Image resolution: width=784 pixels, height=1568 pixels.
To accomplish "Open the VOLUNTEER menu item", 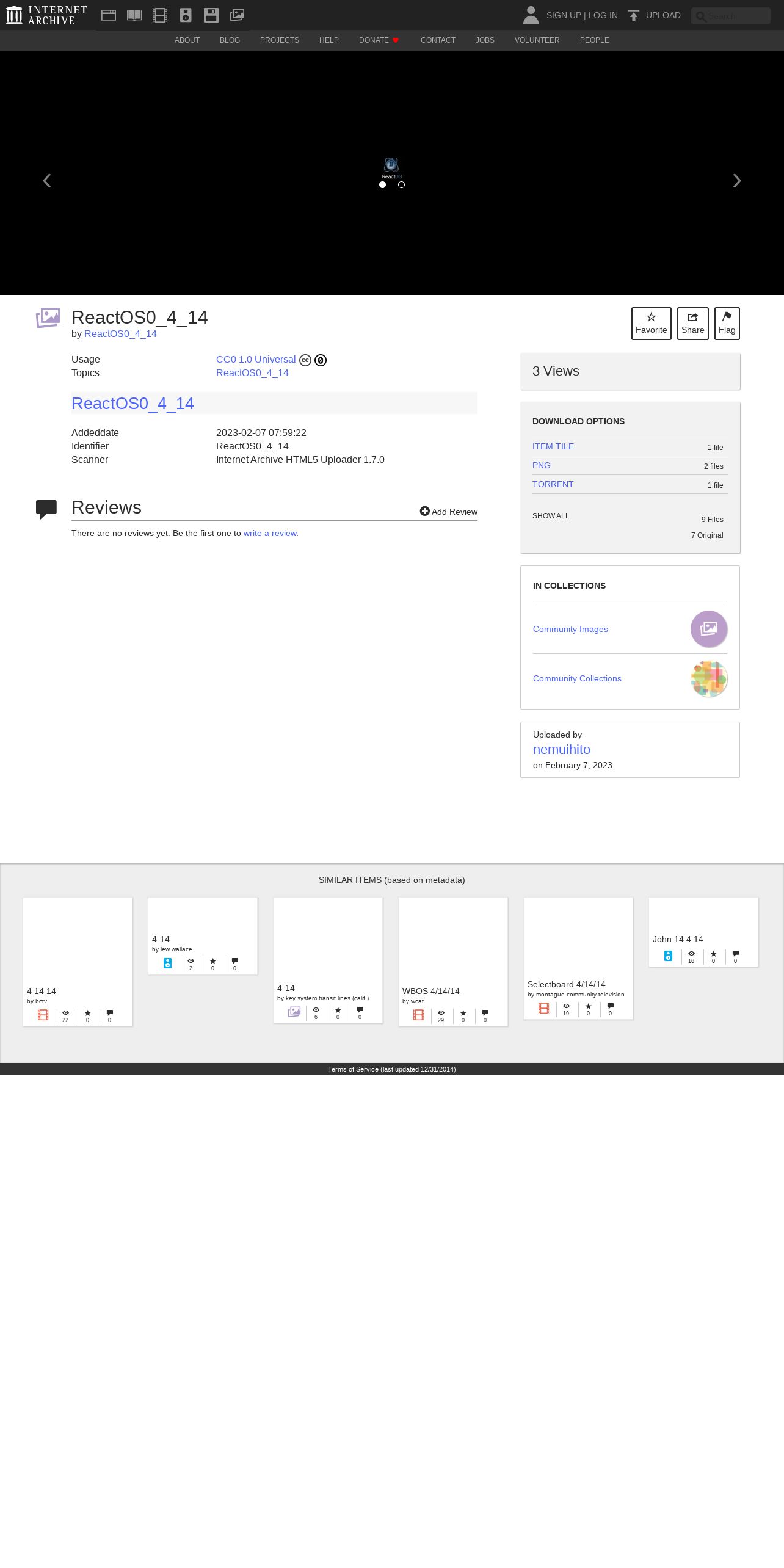I will point(537,40).
